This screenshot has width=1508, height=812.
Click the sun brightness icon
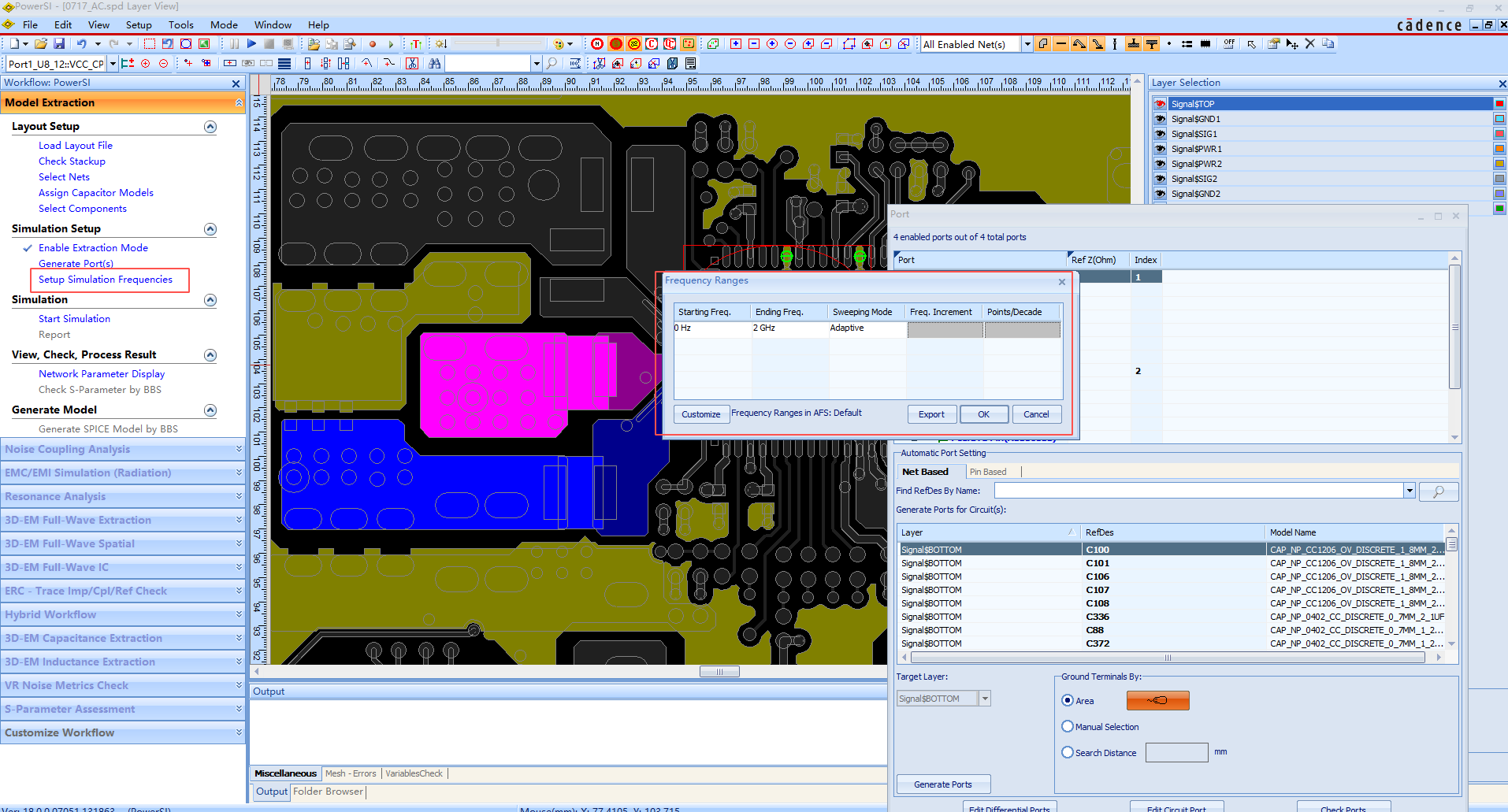click(x=439, y=43)
